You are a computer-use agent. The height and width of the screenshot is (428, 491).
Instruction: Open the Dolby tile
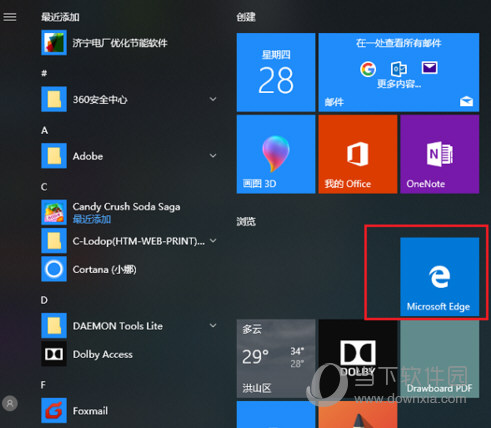[x=358, y=359]
